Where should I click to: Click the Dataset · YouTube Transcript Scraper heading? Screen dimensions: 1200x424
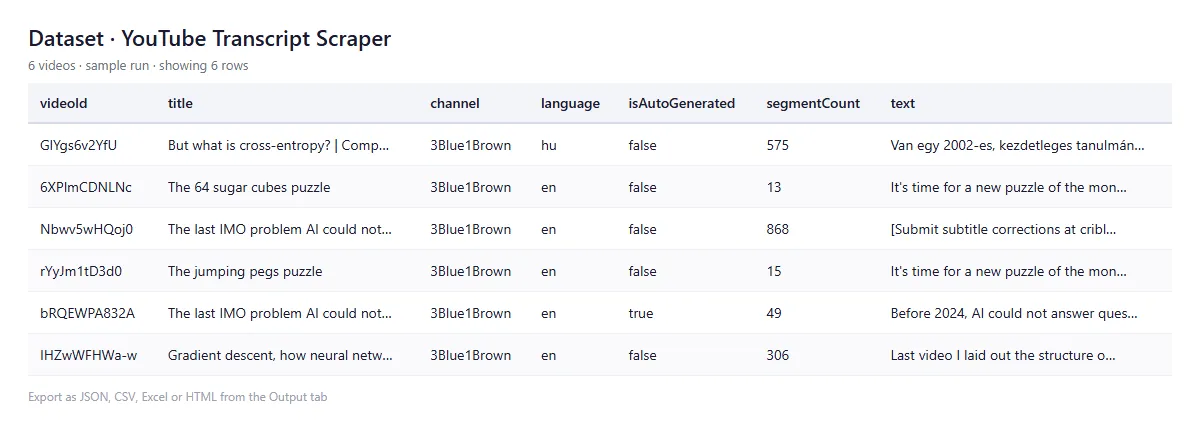[x=210, y=39]
